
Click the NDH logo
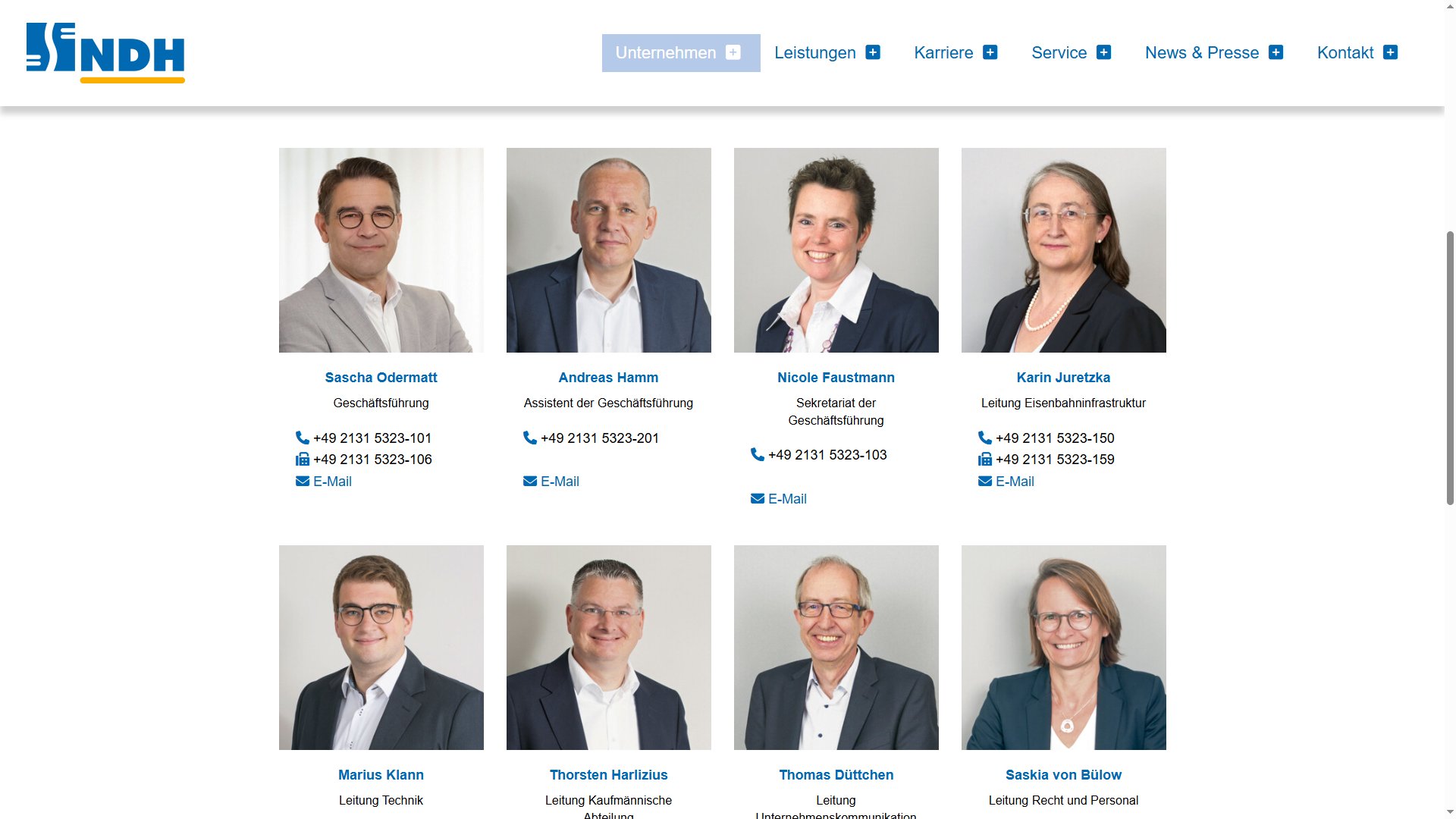(105, 52)
